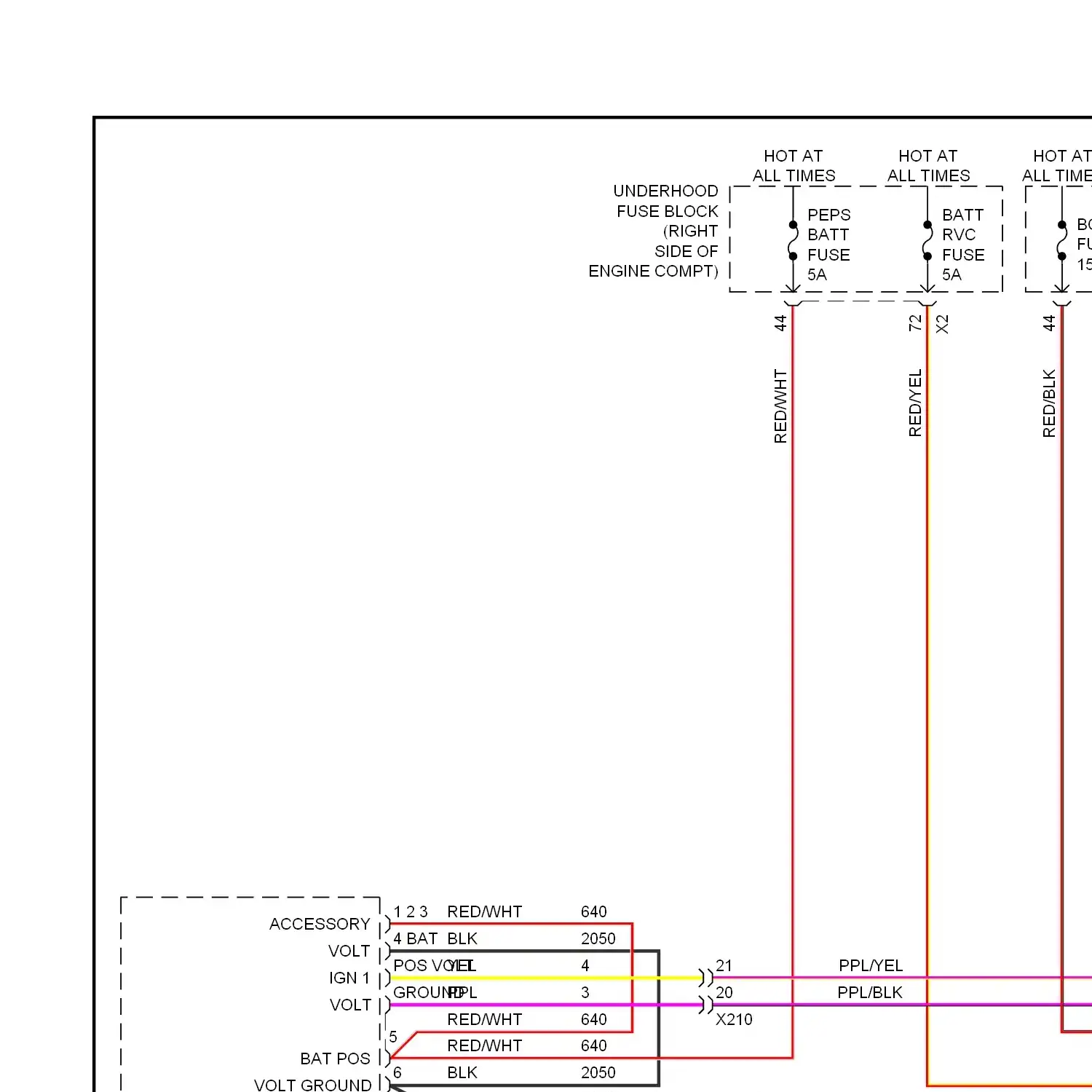Click pin 44 beside RED/BLK wire
The width and height of the screenshot is (1092, 1092).
tap(1049, 323)
